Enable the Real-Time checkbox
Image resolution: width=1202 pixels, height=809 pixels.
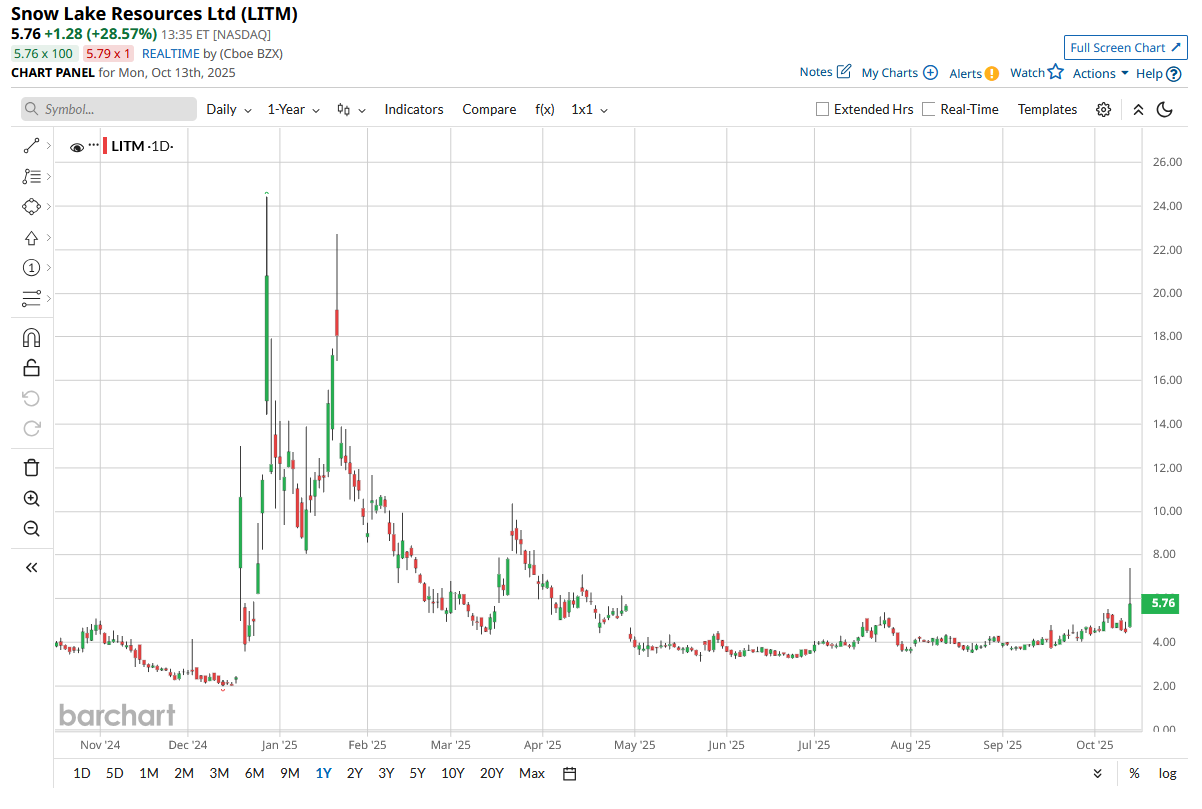(x=929, y=109)
